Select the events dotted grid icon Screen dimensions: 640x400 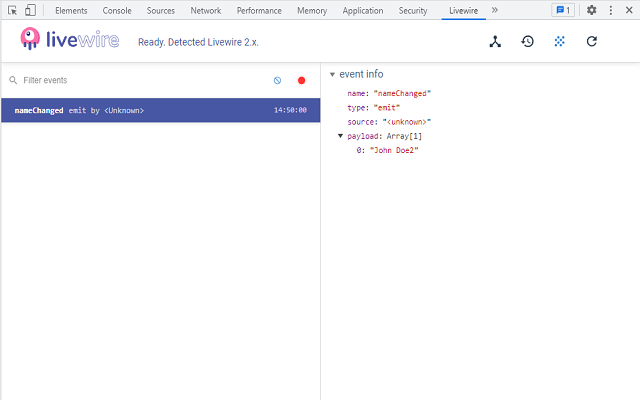tap(560, 41)
